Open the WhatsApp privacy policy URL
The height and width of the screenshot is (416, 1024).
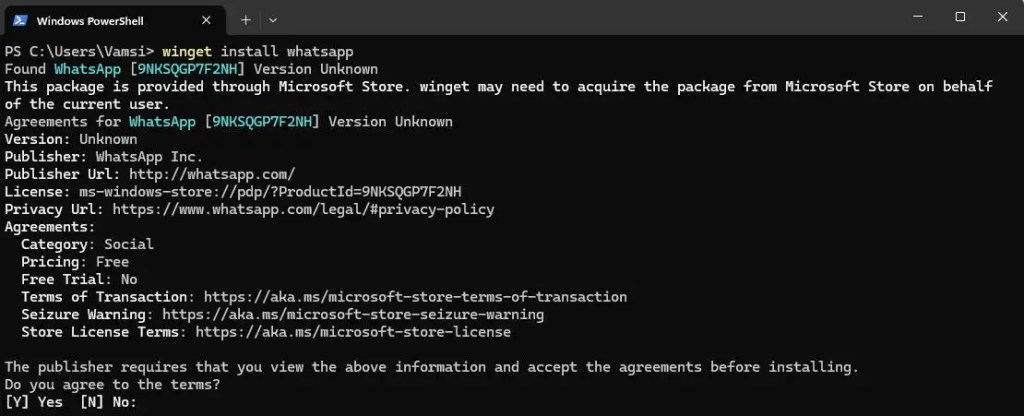[x=303, y=210]
